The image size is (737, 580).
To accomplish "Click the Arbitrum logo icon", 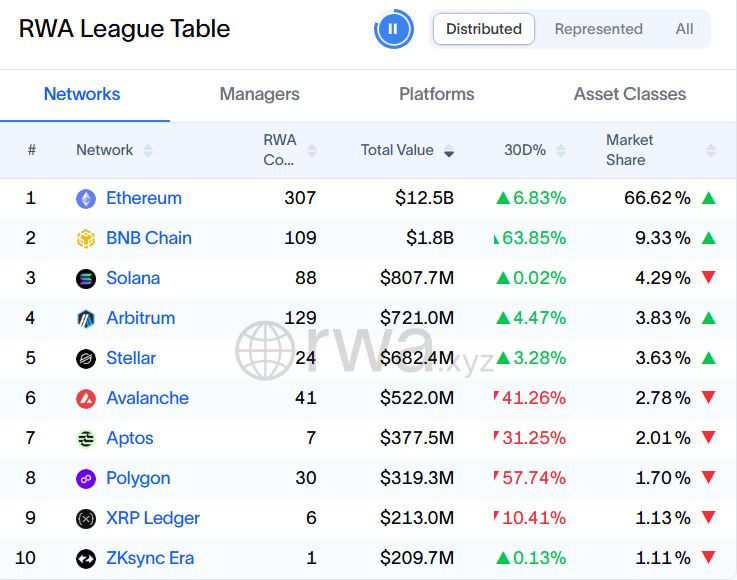I will [x=86, y=319].
